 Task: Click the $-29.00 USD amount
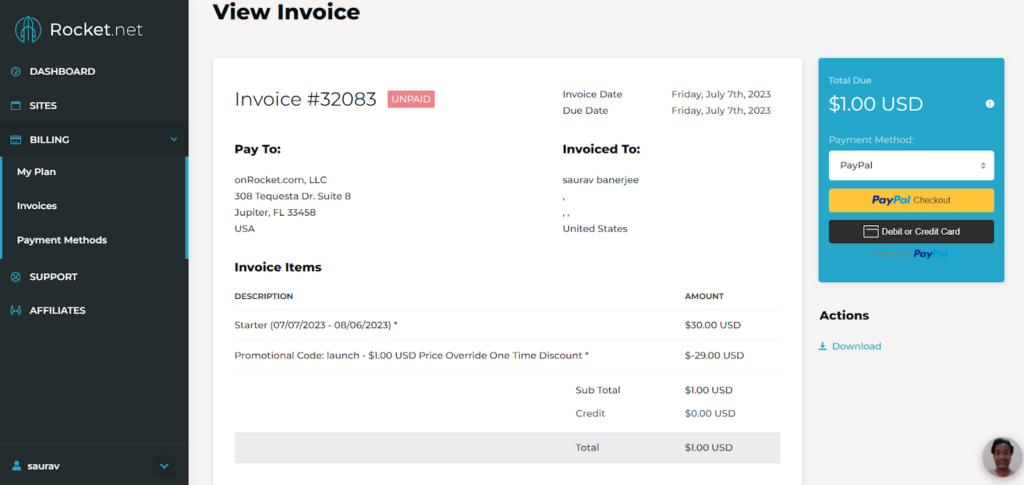714,356
